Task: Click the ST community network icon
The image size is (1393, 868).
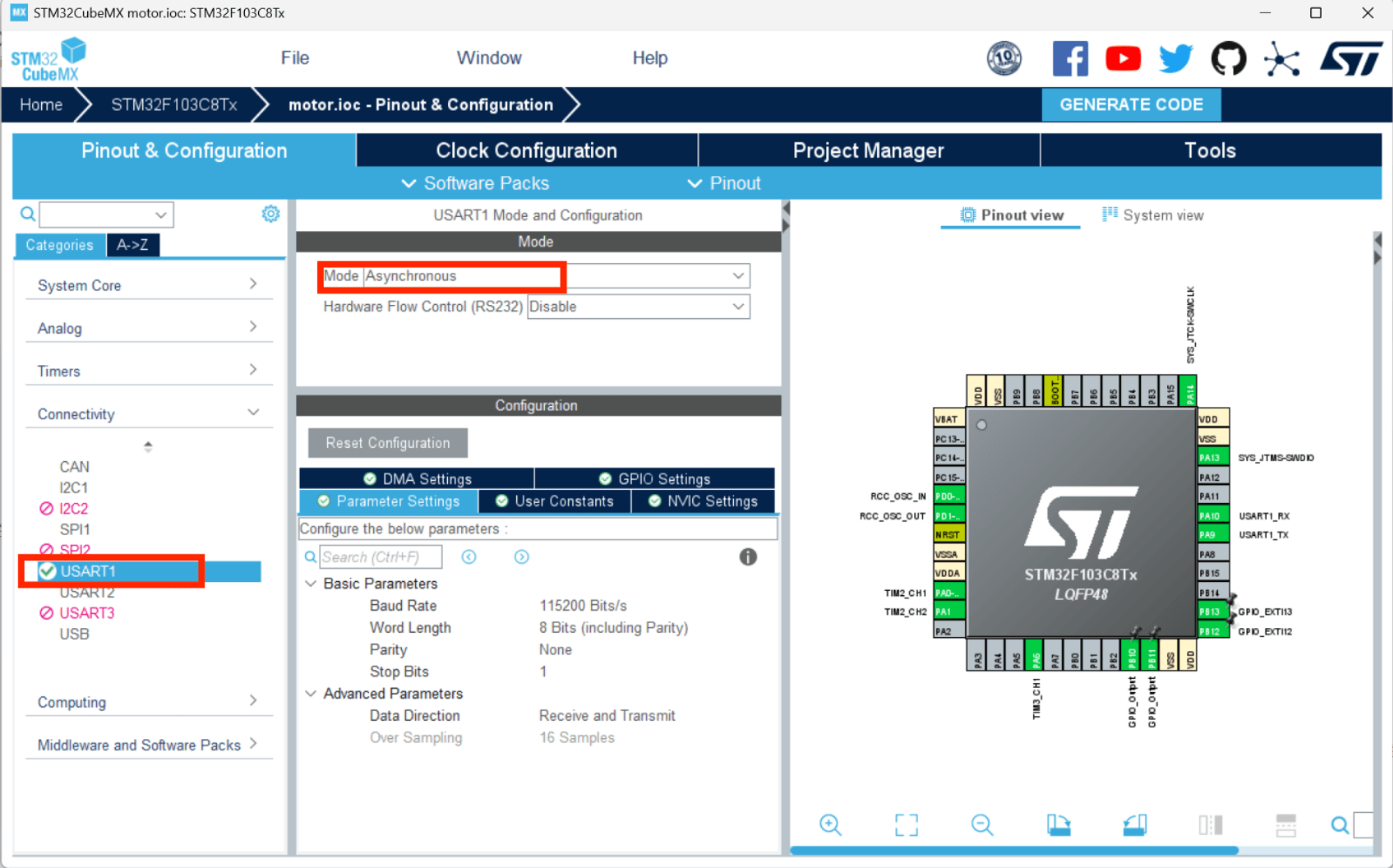Action: point(1282,59)
